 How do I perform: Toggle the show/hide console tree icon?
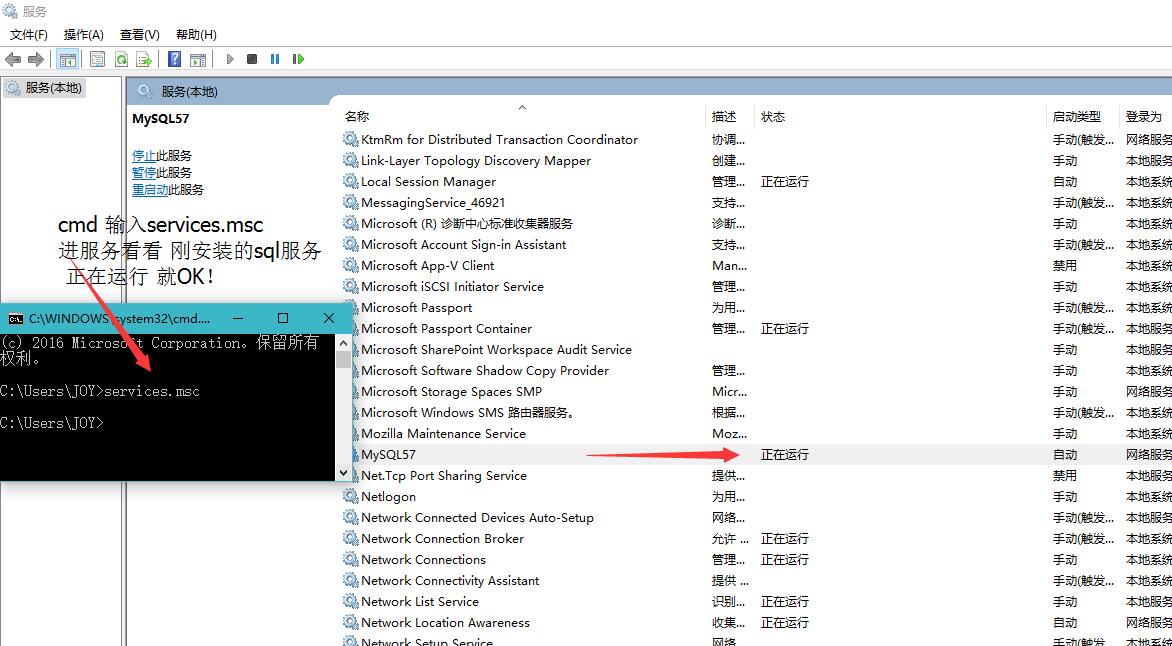pos(67,59)
